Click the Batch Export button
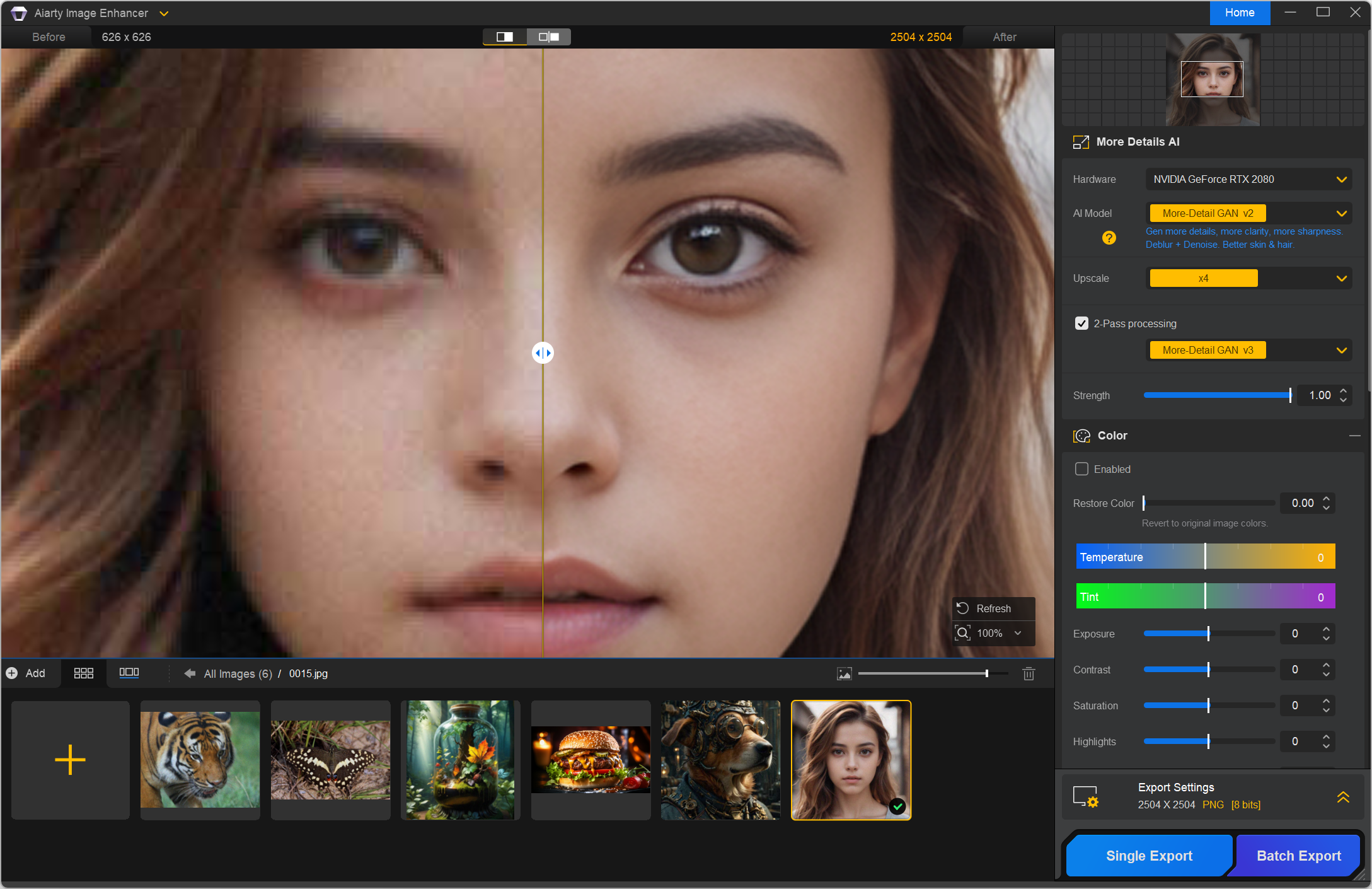Viewport: 1372px width, 889px height. pos(1298,856)
